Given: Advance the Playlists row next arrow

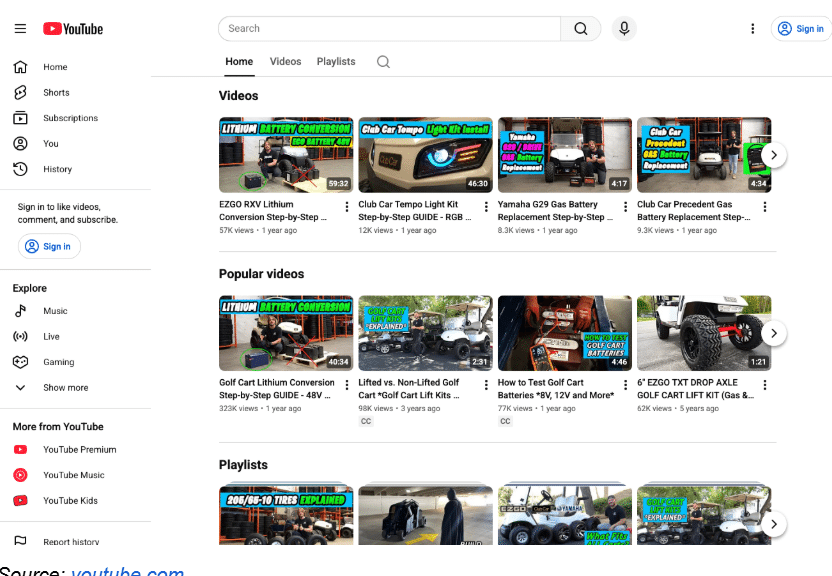Looking at the screenshot, I should coord(774,524).
